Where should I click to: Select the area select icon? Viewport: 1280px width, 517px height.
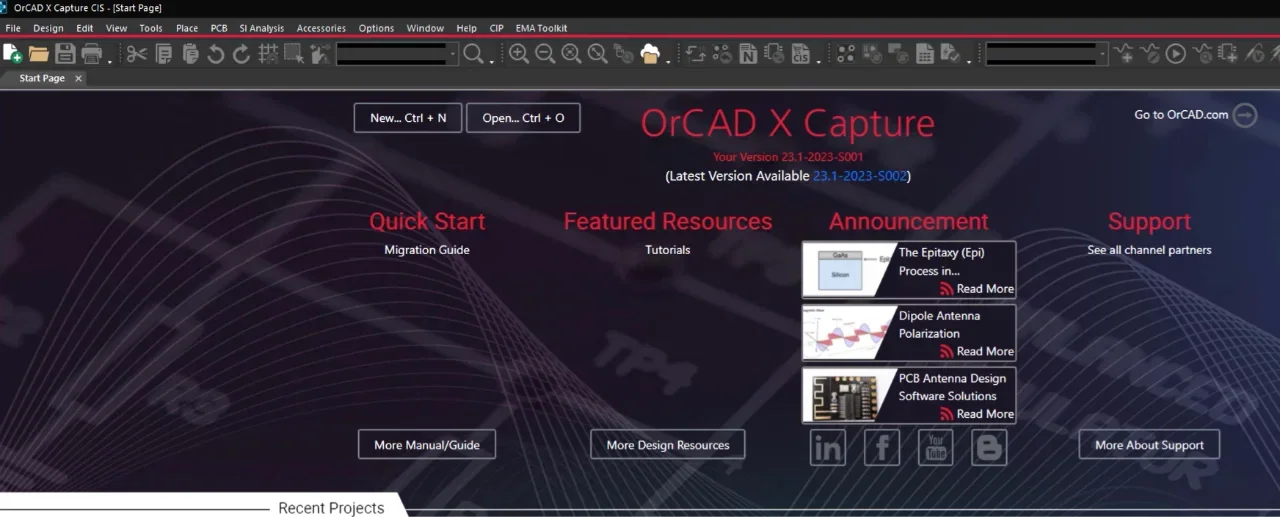click(294, 54)
